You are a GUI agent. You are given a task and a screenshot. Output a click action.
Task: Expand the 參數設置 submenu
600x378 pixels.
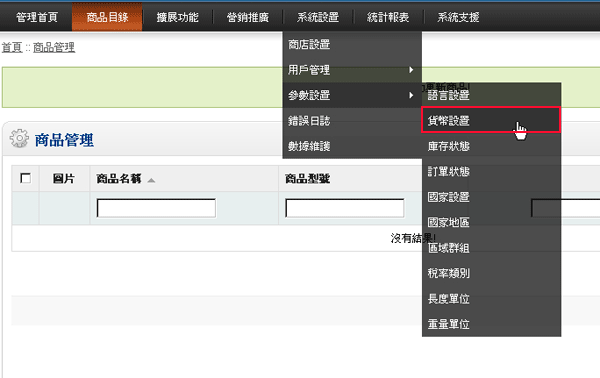point(352,95)
